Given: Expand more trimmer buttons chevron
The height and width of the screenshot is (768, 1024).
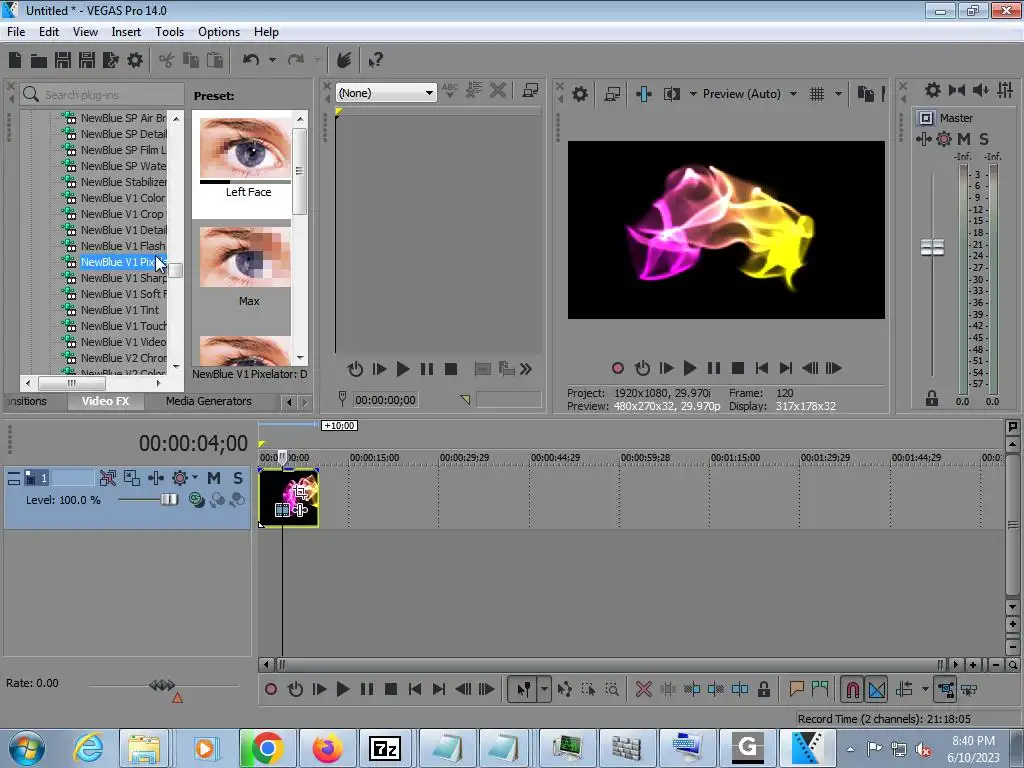Looking at the screenshot, I should tap(526, 369).
